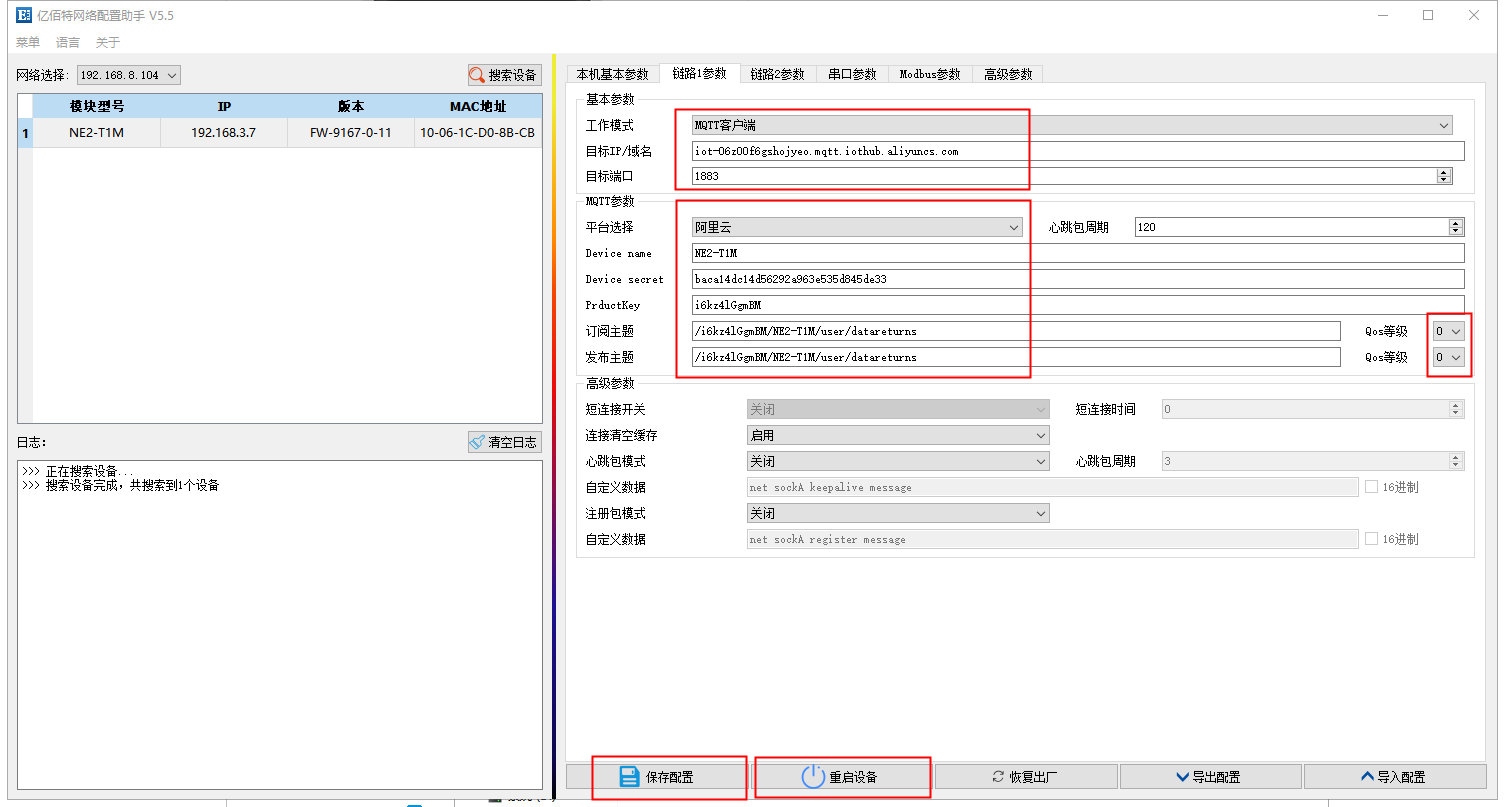This screenshot has width=1505, height=807.
Task: Click the Device secret input field
Action: coord(1077,279)
